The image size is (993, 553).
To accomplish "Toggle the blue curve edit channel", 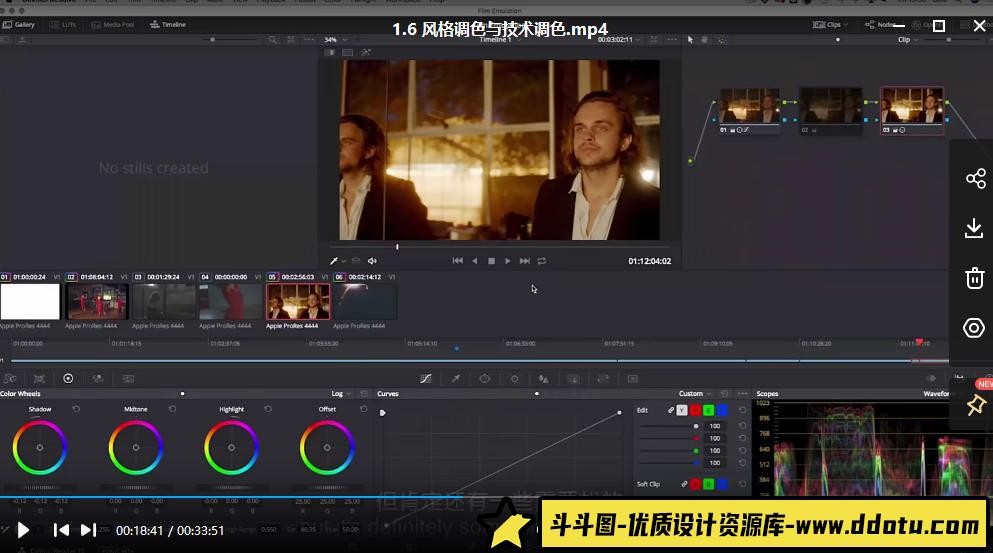I will 721,410.
